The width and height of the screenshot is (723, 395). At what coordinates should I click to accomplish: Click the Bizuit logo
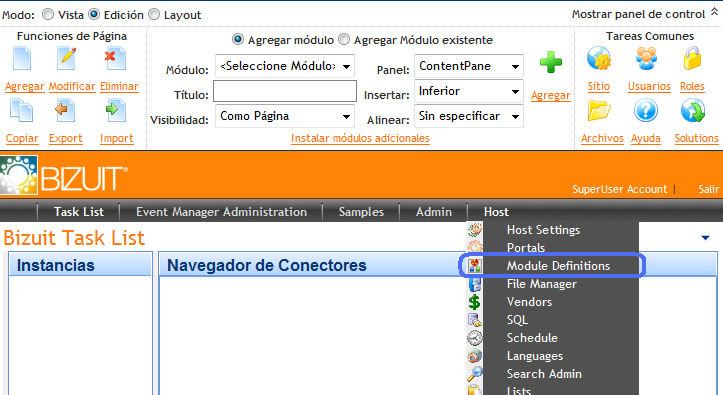coord(64,175)
